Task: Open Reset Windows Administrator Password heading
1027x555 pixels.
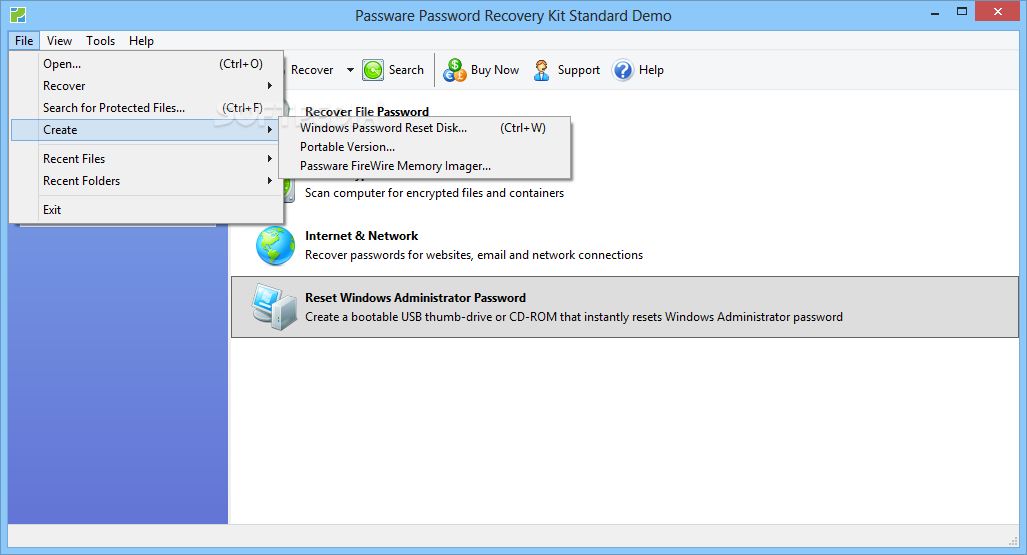Action: [x=415, y=297]
